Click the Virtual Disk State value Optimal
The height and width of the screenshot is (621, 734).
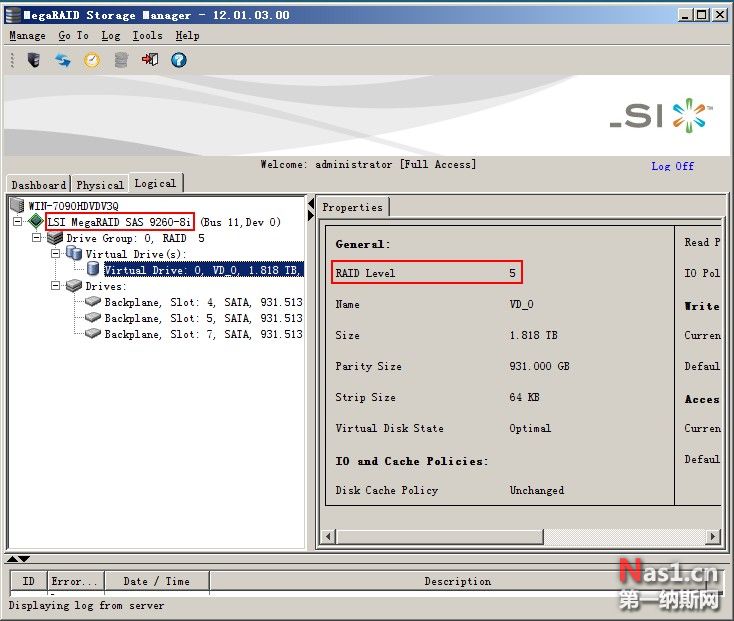pos(530,428)
